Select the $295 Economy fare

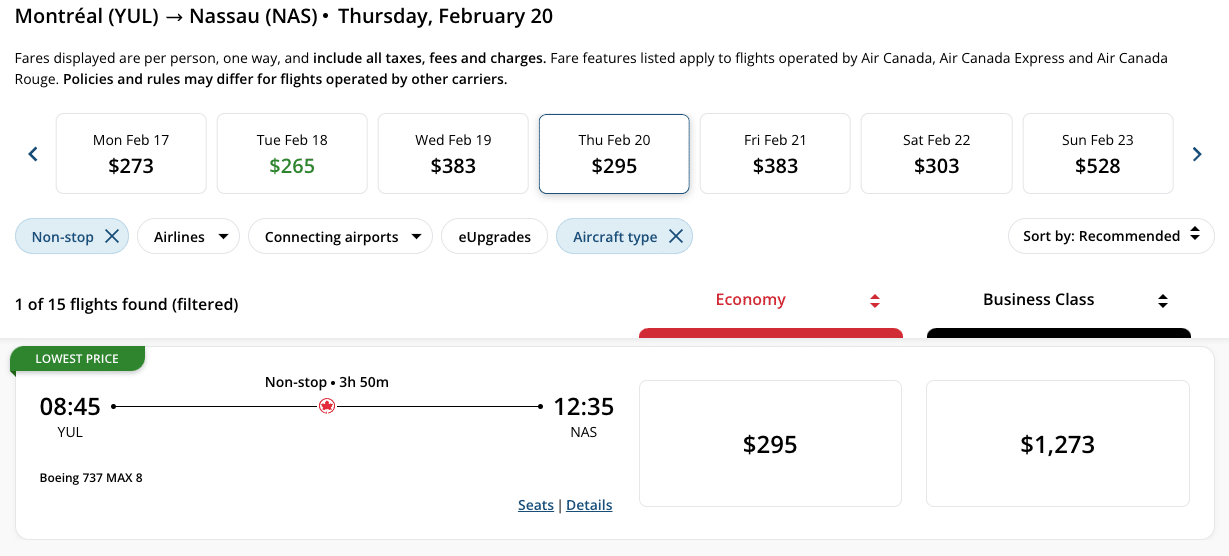tap(770, 444)
